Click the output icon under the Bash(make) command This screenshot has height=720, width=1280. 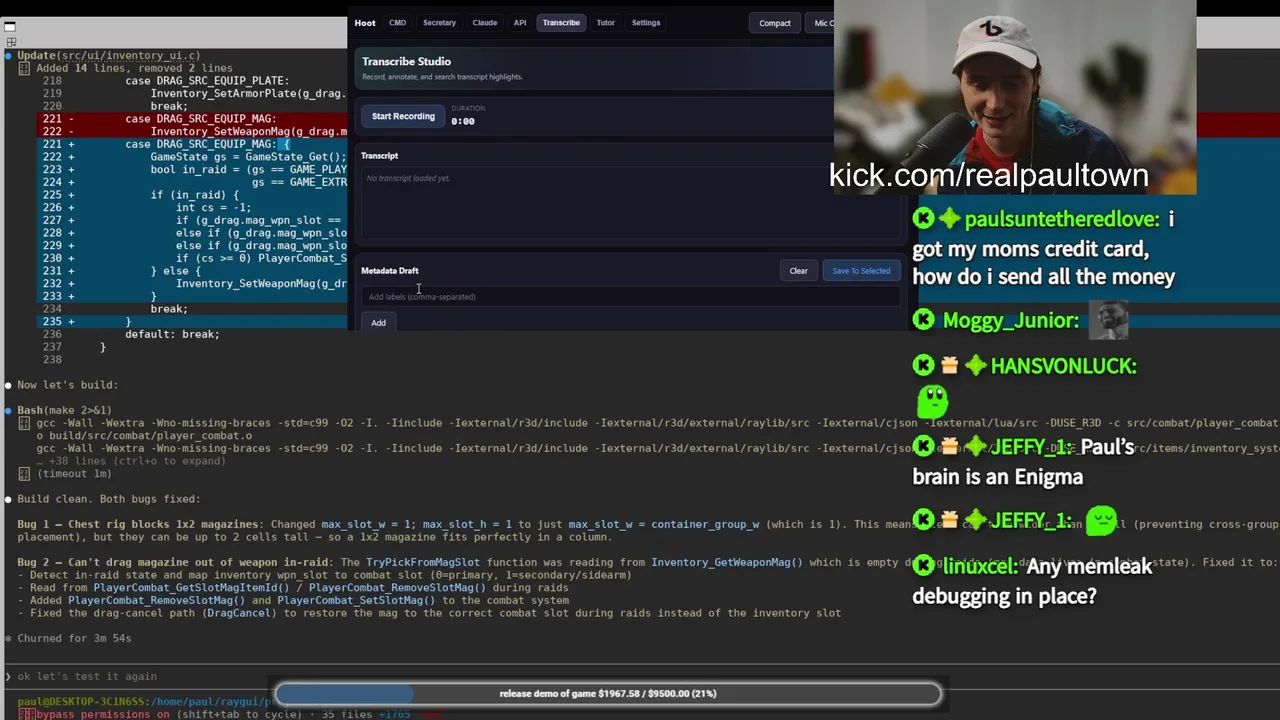(24, 423)
